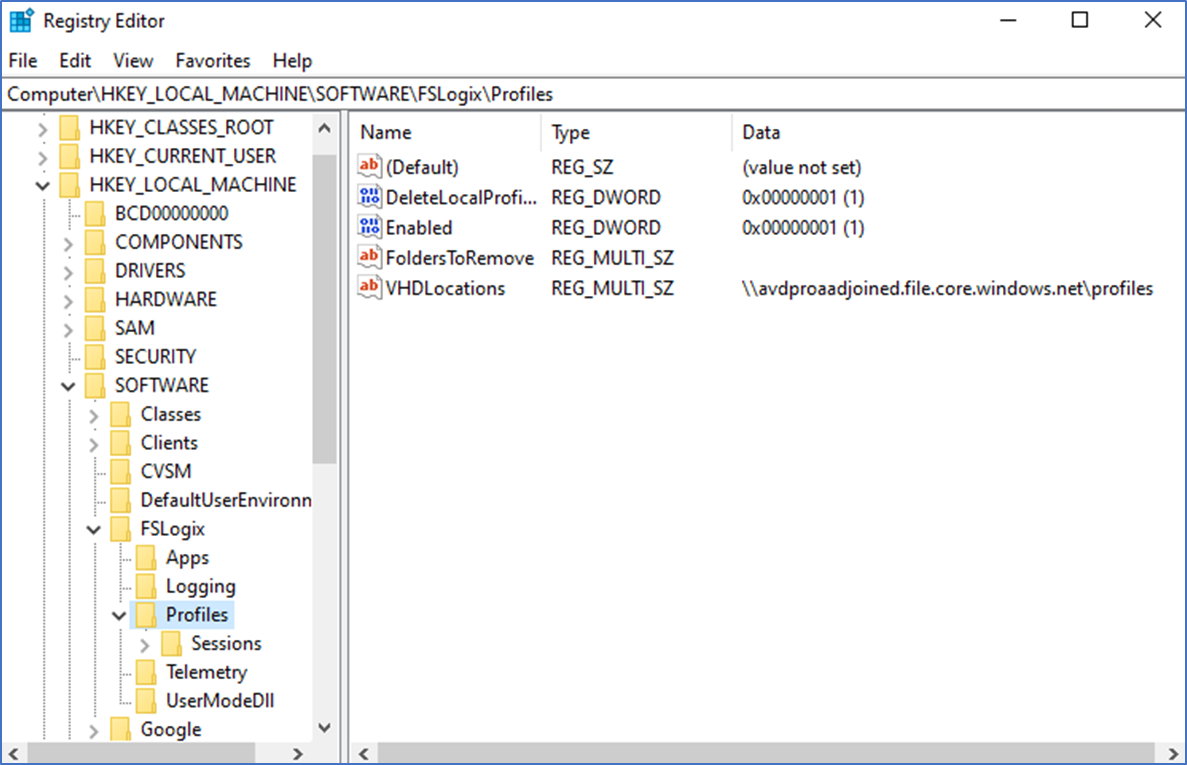This screenshot has width=1187, height=765.
Task: Select the Google key in tree
Action: (x=171, y=729)
